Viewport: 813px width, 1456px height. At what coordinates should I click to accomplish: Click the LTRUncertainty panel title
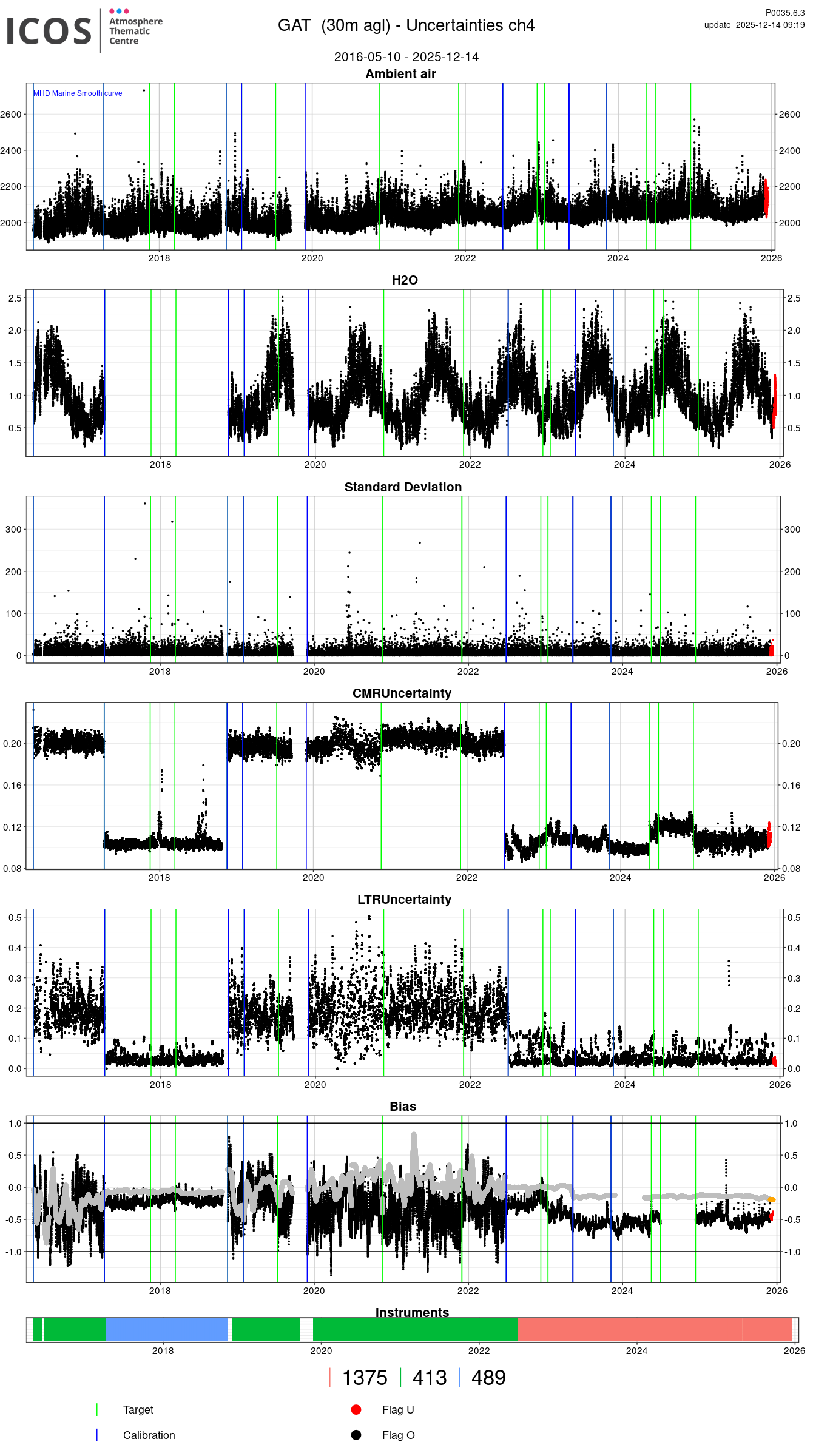click(404, 899)
